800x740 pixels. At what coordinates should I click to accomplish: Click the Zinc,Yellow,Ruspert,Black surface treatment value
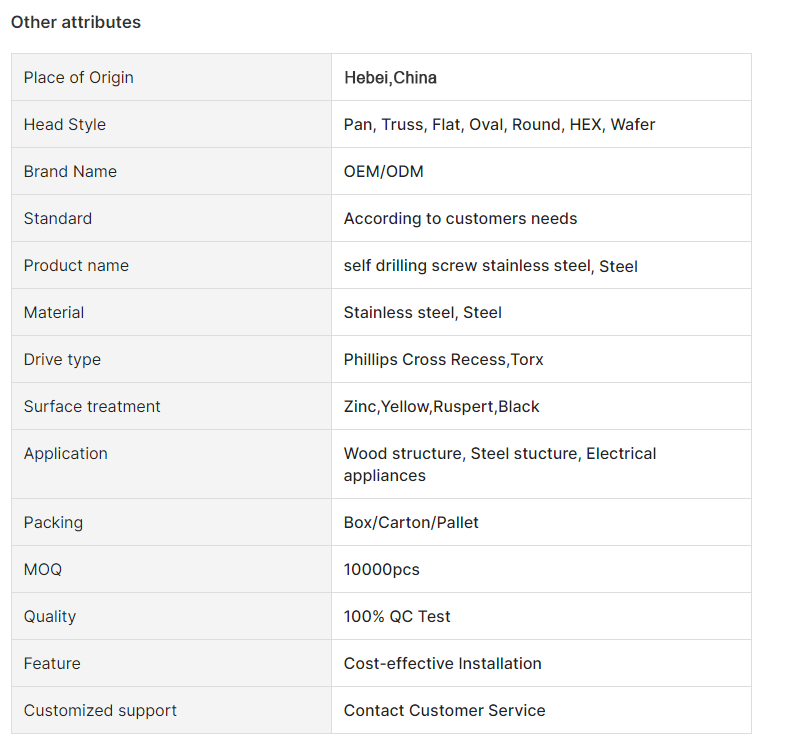[x=441, y=407]
